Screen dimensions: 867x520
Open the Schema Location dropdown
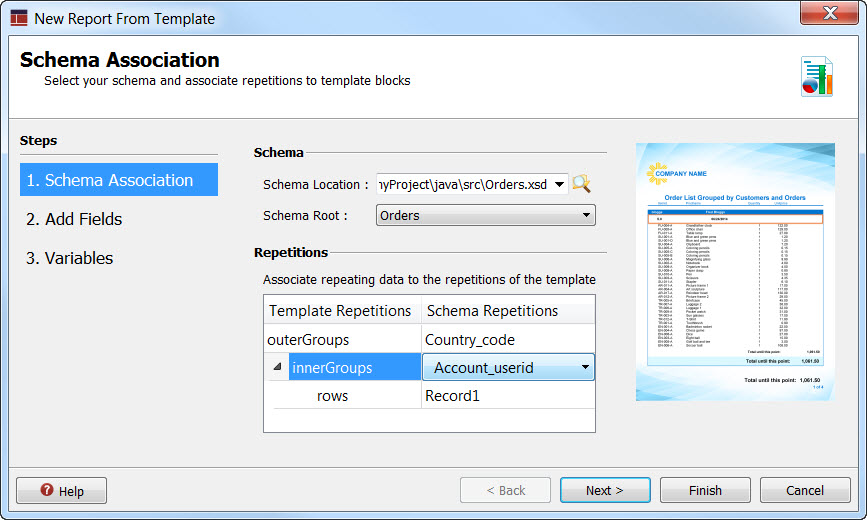[559, 184]
